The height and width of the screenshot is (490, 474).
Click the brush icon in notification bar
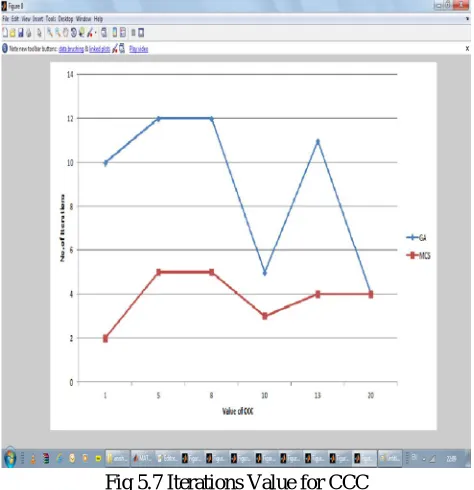(115, 49)
